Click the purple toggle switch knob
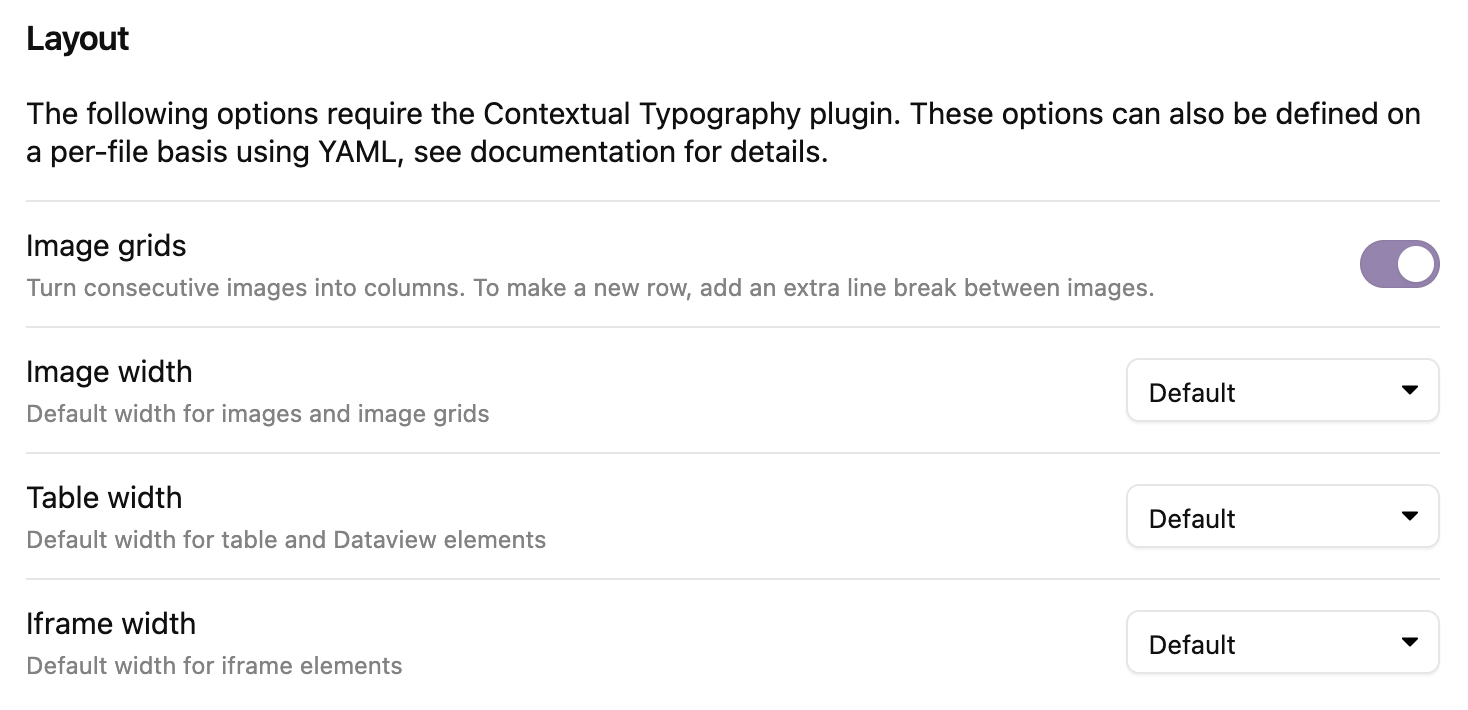Image resolution: width=1468 pixels, height=710 pixels. tap(1416, 264)
